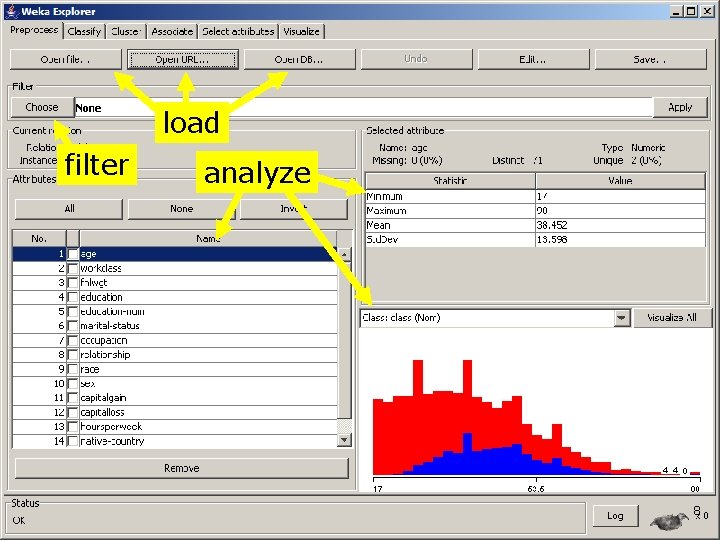Click the StdDev value 13.598
Viewport: 720px width, 540px height.
tap(552, 240)
